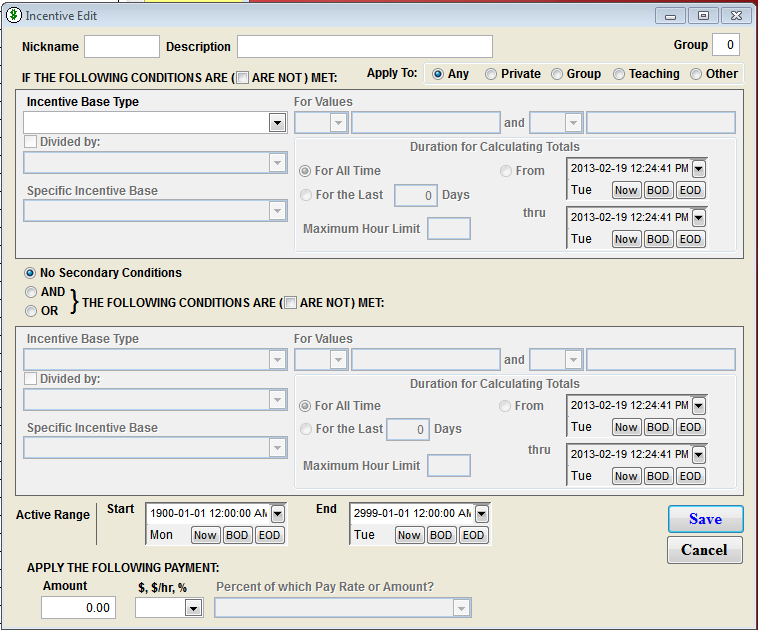
Task: Click Now button under Start date
Action: coord(205,535)
